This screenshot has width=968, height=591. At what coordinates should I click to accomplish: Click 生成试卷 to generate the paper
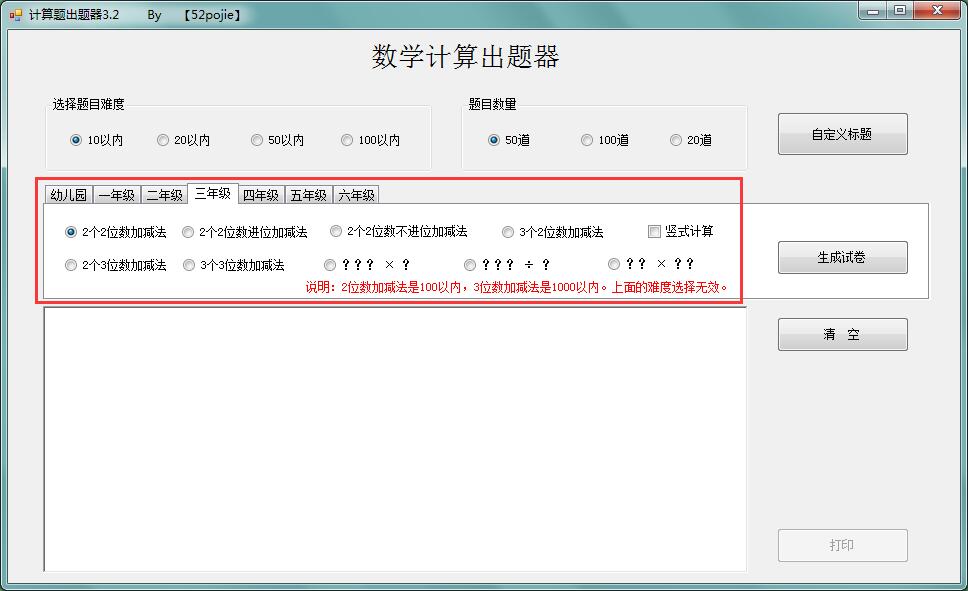pyautogui.click(x=843, y=258)
